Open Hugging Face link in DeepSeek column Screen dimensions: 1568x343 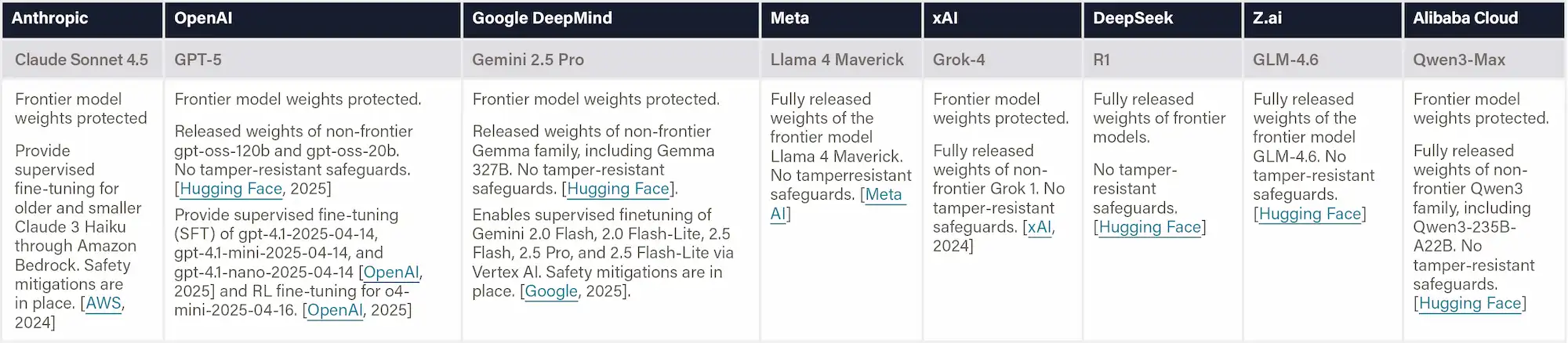[x=1149, y=227]
